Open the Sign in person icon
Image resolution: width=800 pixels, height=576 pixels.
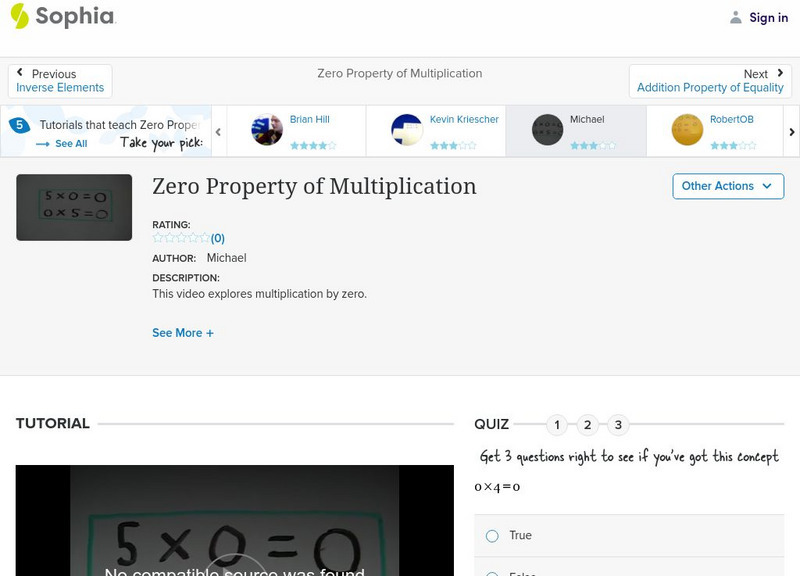[x=734, y=17]
